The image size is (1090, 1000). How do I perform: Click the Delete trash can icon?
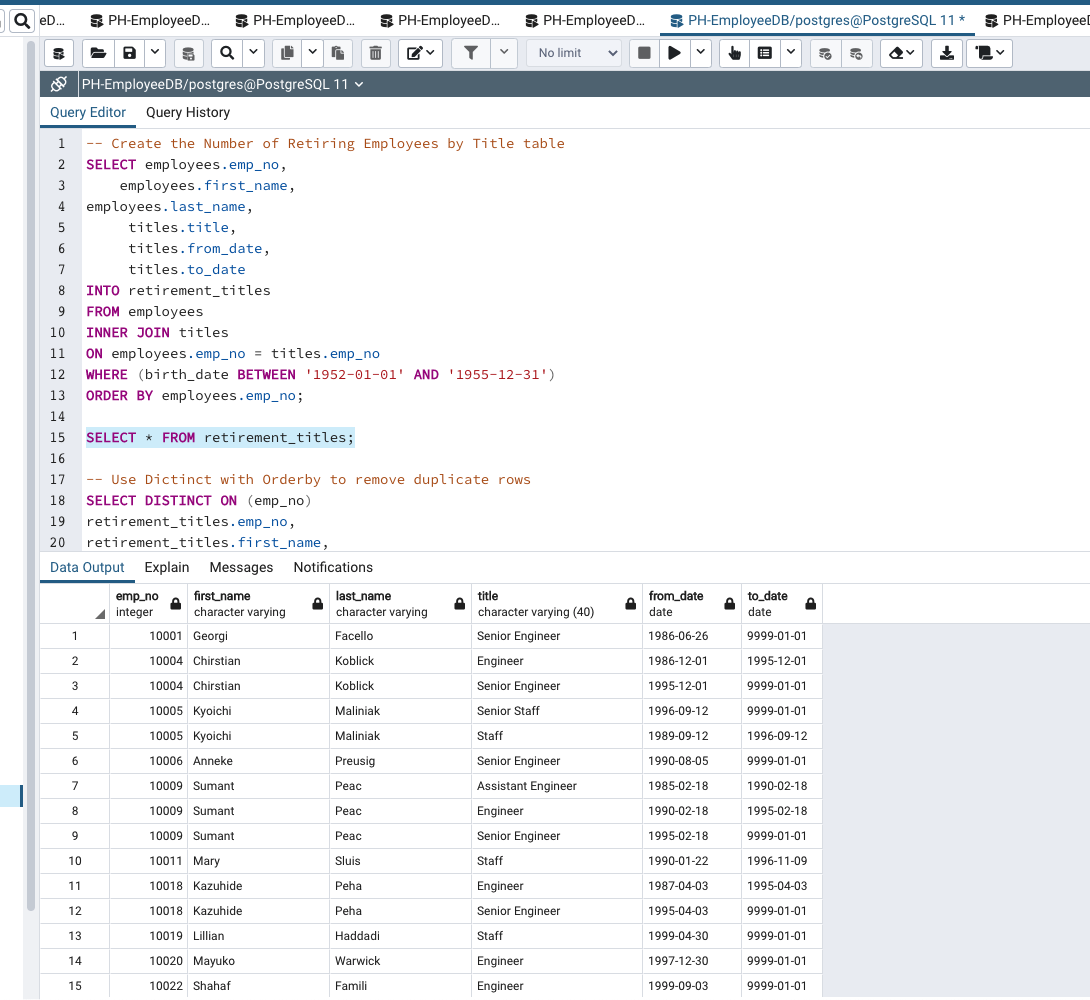pos(375,54)
